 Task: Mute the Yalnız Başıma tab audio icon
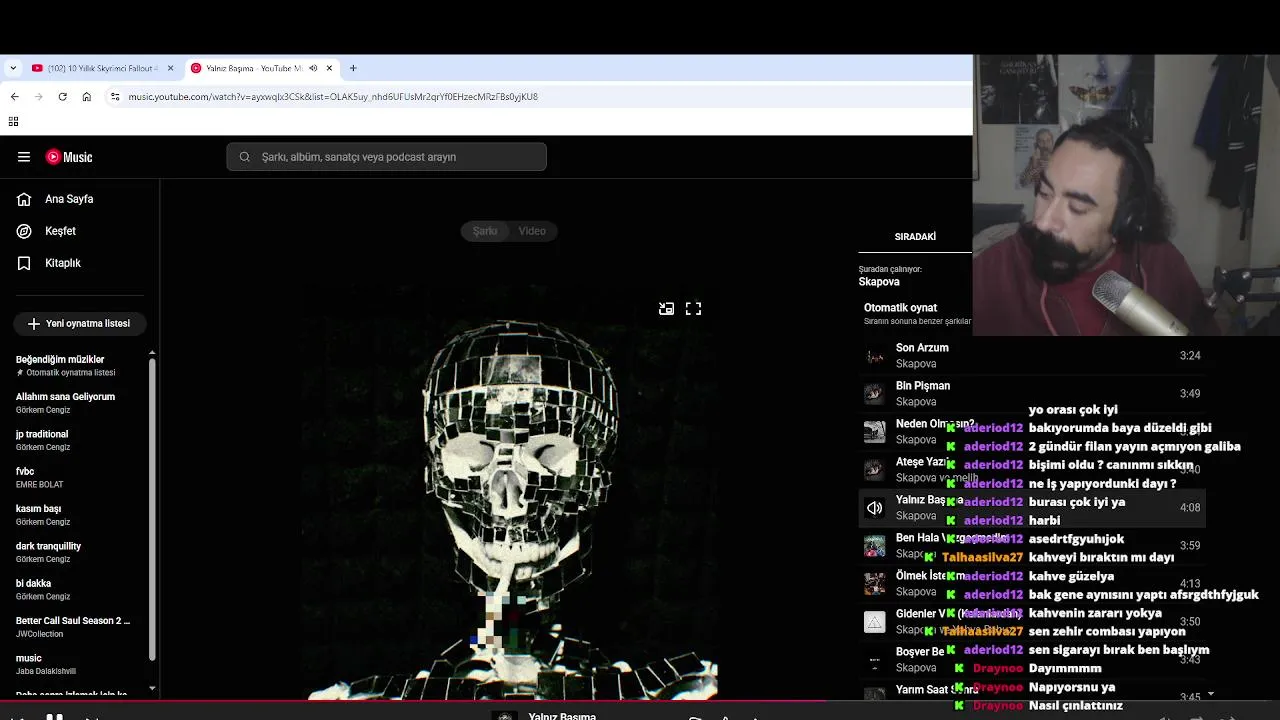[x=313, y=68]
